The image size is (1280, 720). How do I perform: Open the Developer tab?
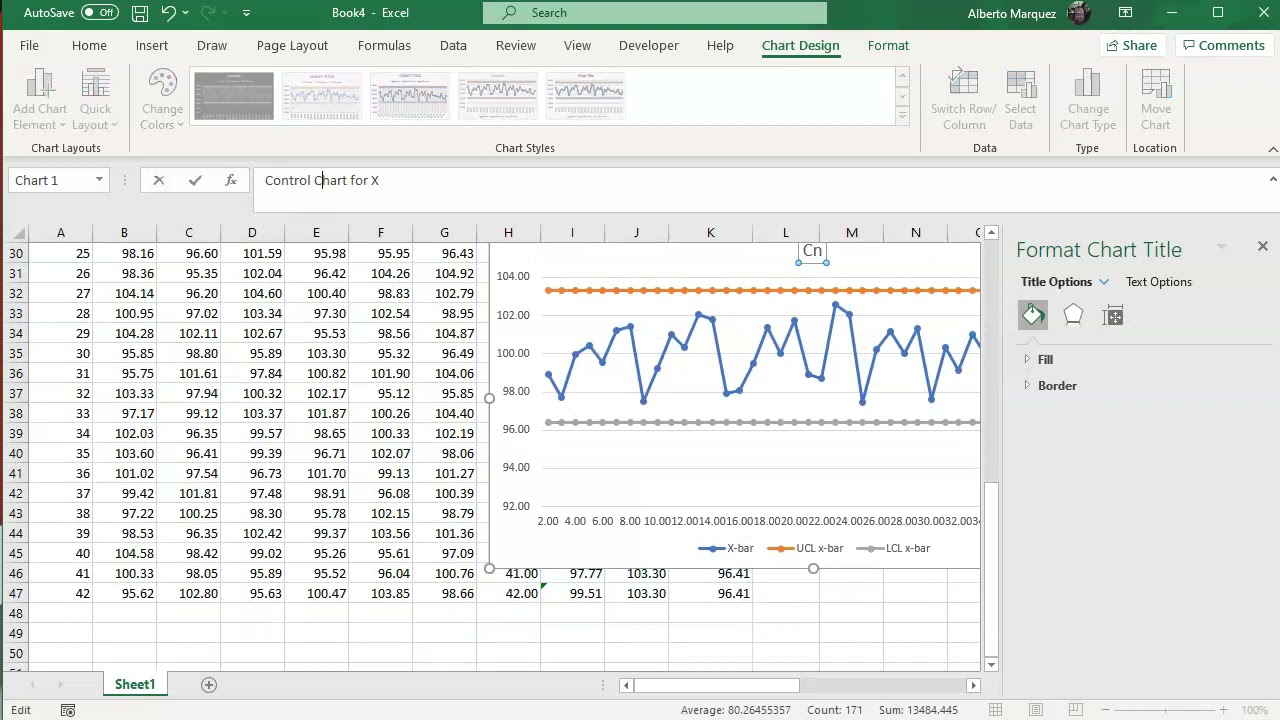coord(648,45)
